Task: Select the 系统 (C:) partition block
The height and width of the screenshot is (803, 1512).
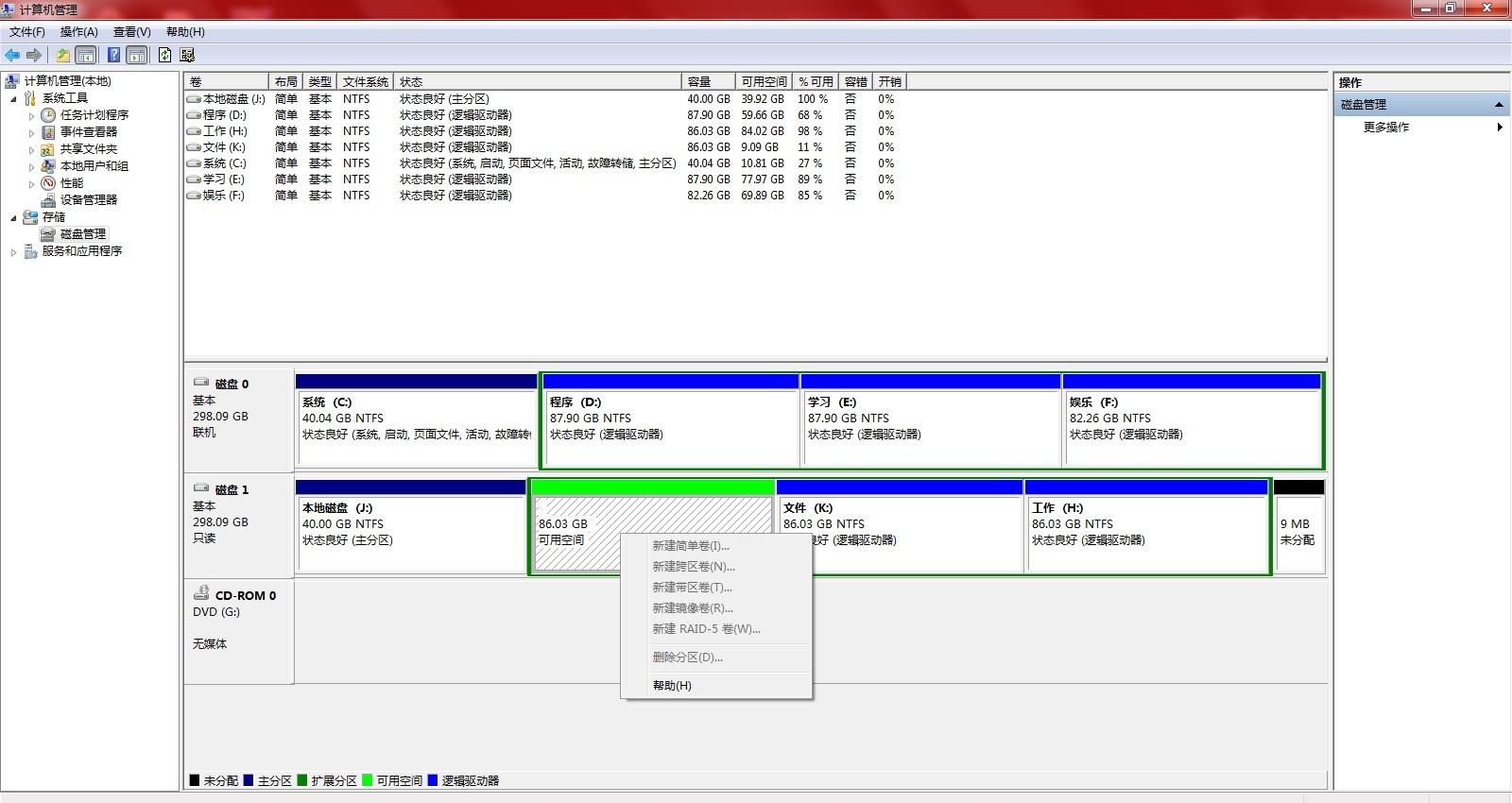Action: (416, 419)
